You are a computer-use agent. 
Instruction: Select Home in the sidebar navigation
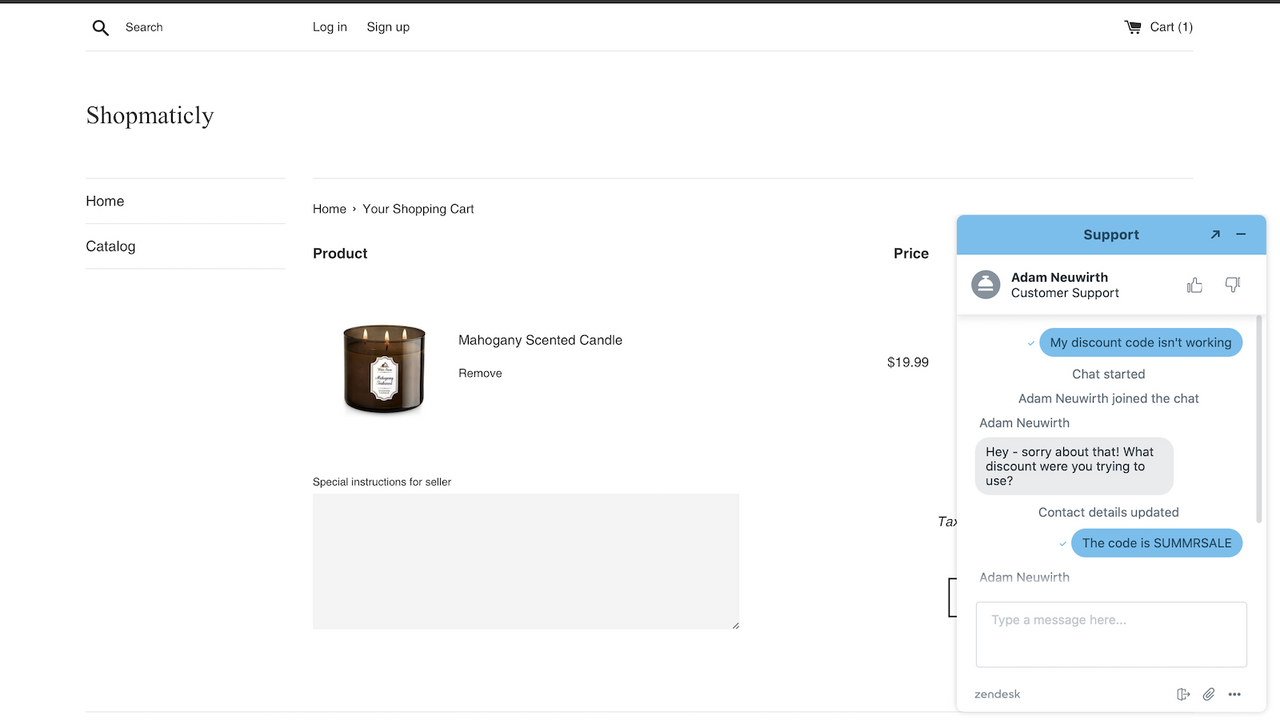coord(104,201)
